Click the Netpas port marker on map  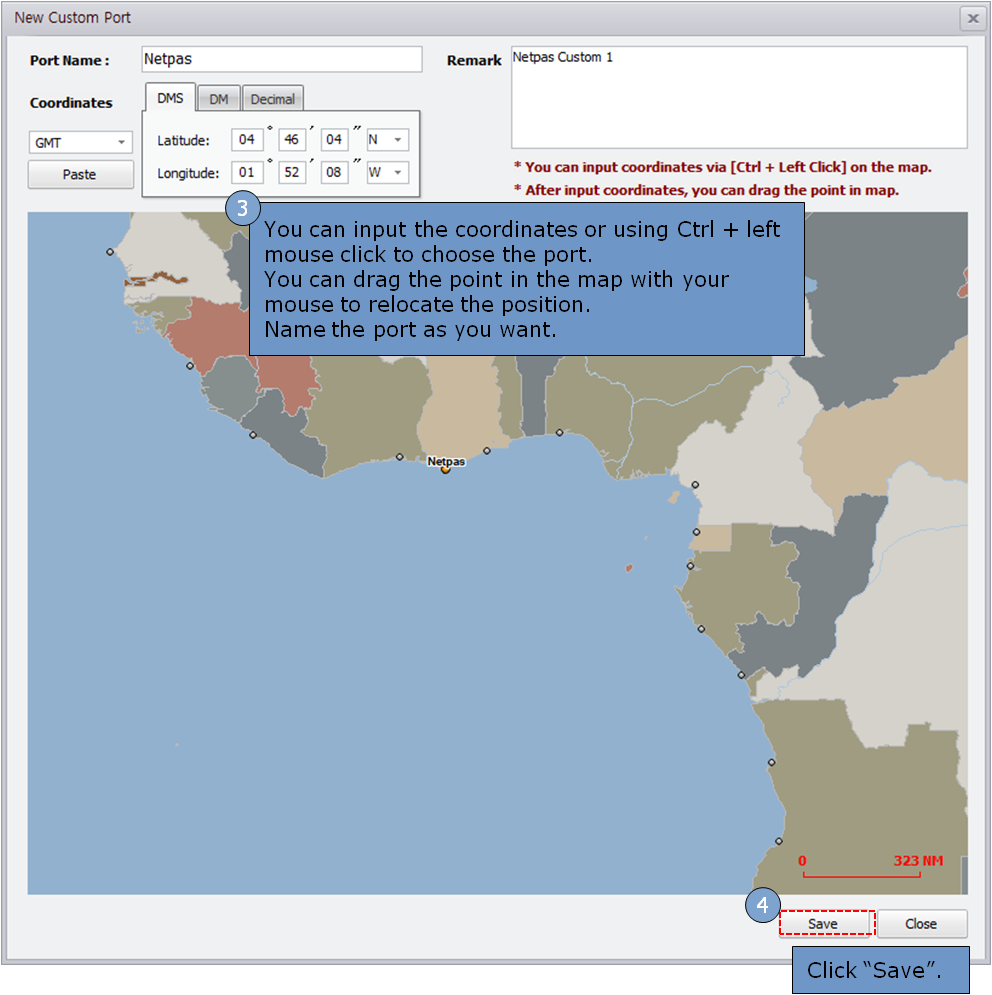[446, 470]
